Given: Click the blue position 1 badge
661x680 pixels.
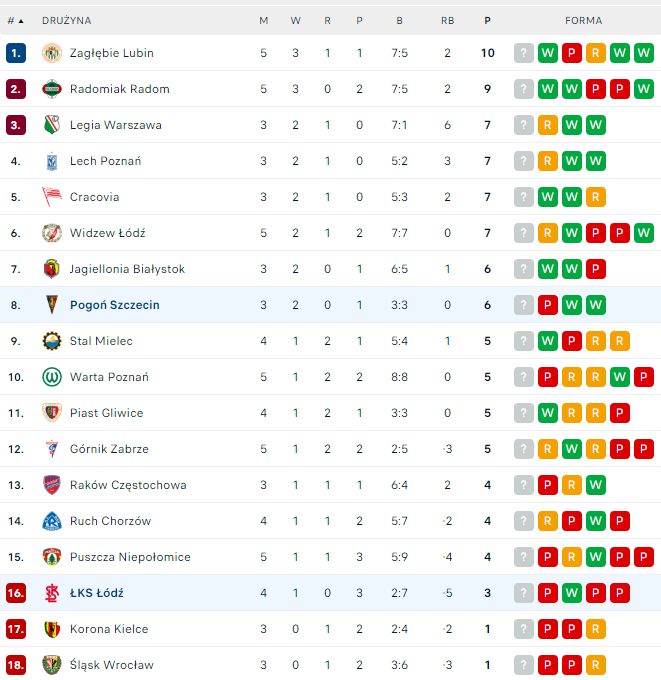Looking at the screenshot, I should pos(15,53).
